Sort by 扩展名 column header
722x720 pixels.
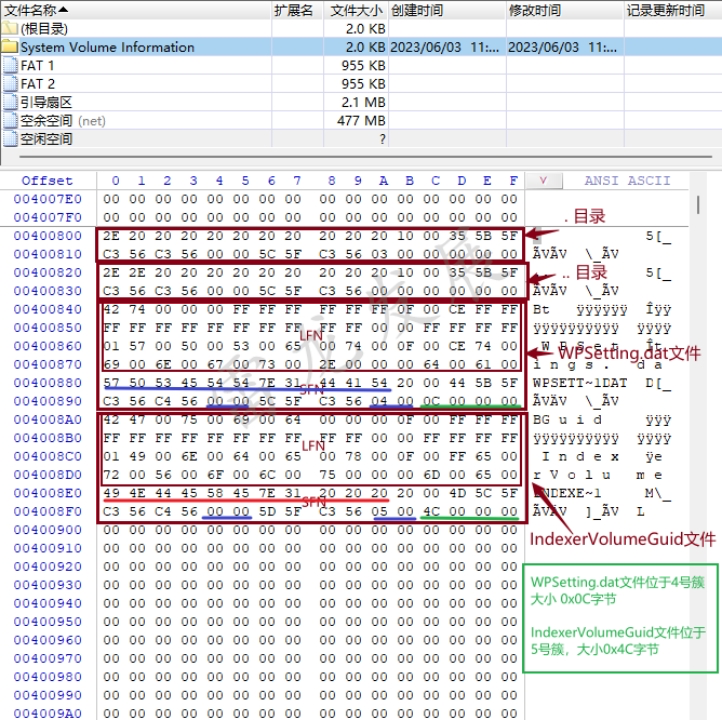pos(297,10)
